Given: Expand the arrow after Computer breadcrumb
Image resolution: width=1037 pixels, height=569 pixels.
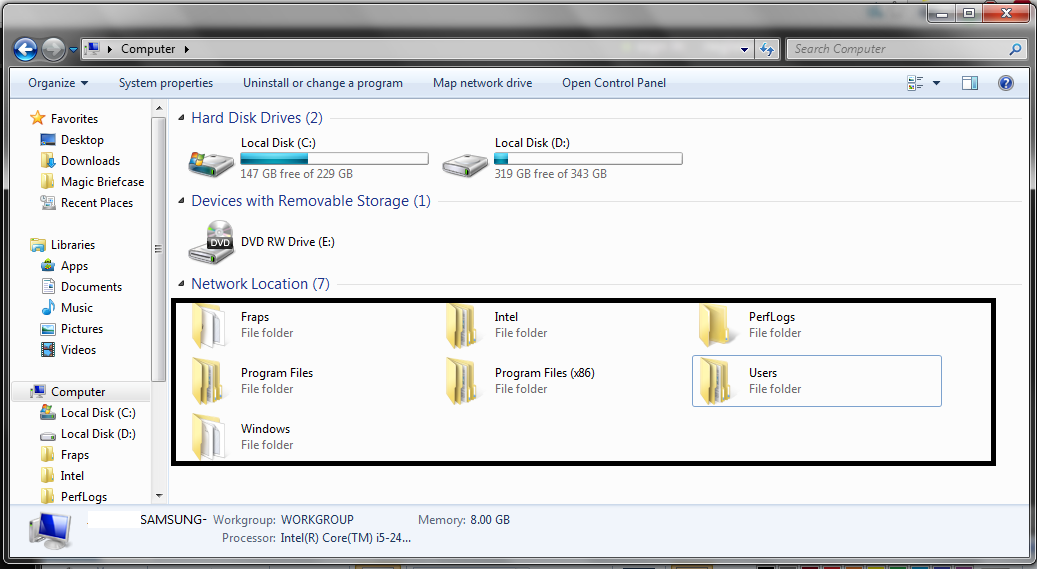Looking at the screenshot, I should [187, 49].
